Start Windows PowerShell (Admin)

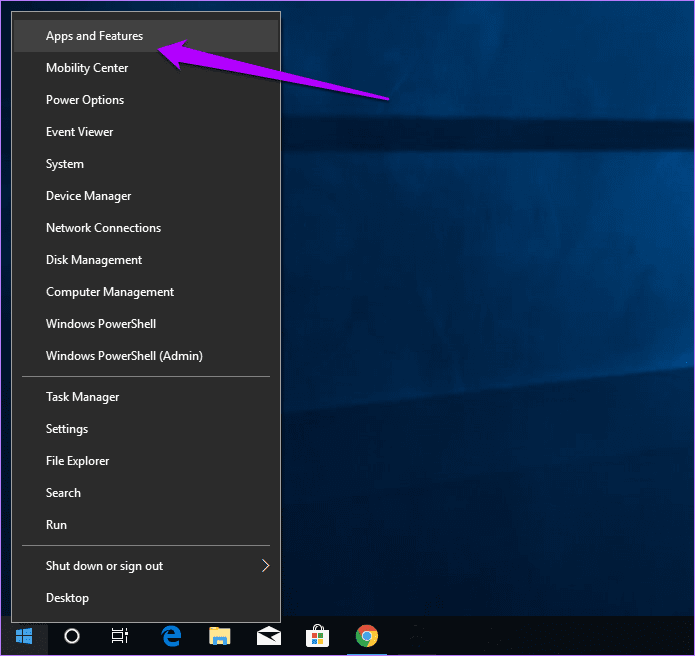[x=146, y=355]
